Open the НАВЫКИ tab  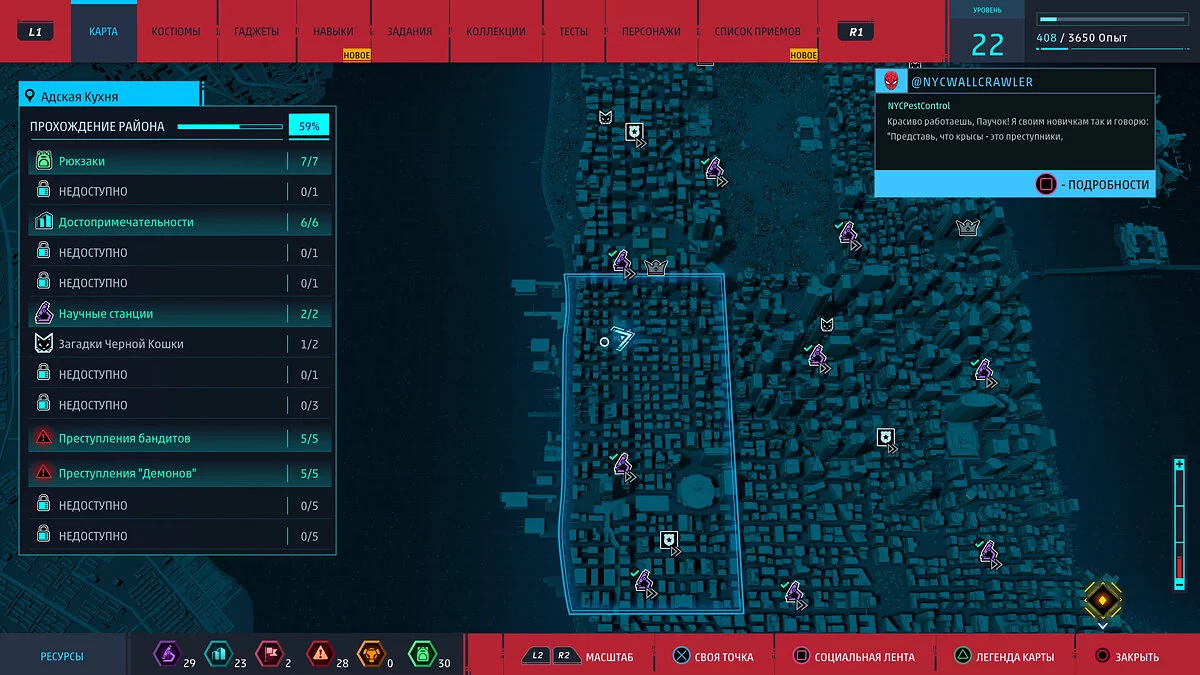coord(333,31)
